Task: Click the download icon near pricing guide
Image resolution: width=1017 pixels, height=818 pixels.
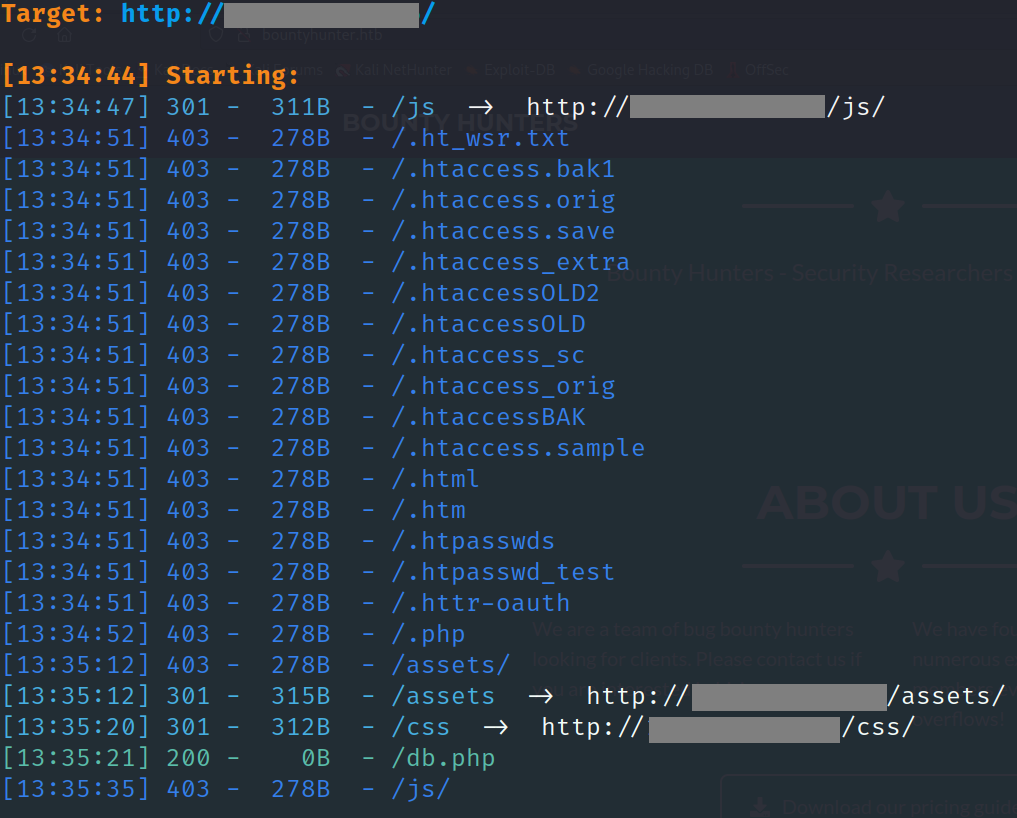Action: 758,806
